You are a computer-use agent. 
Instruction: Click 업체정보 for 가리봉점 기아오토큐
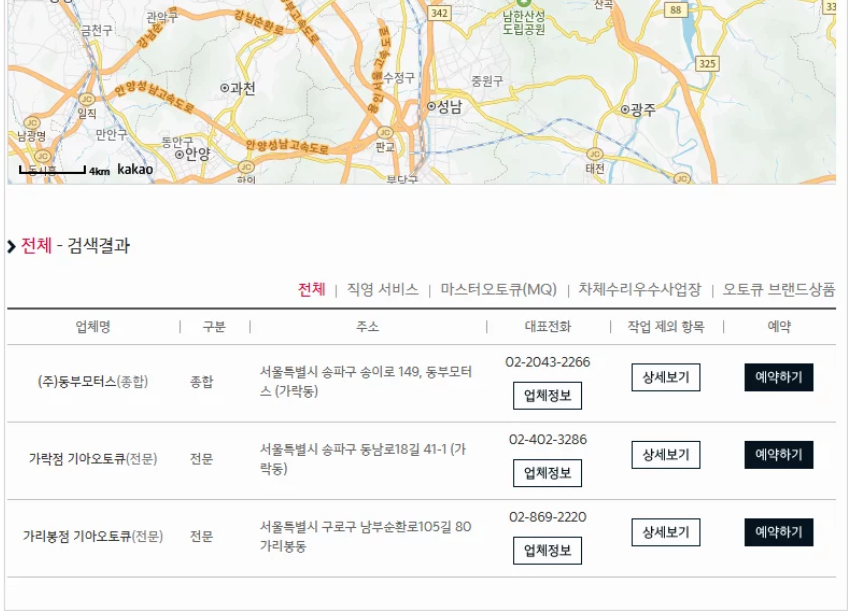click(547, 550)
